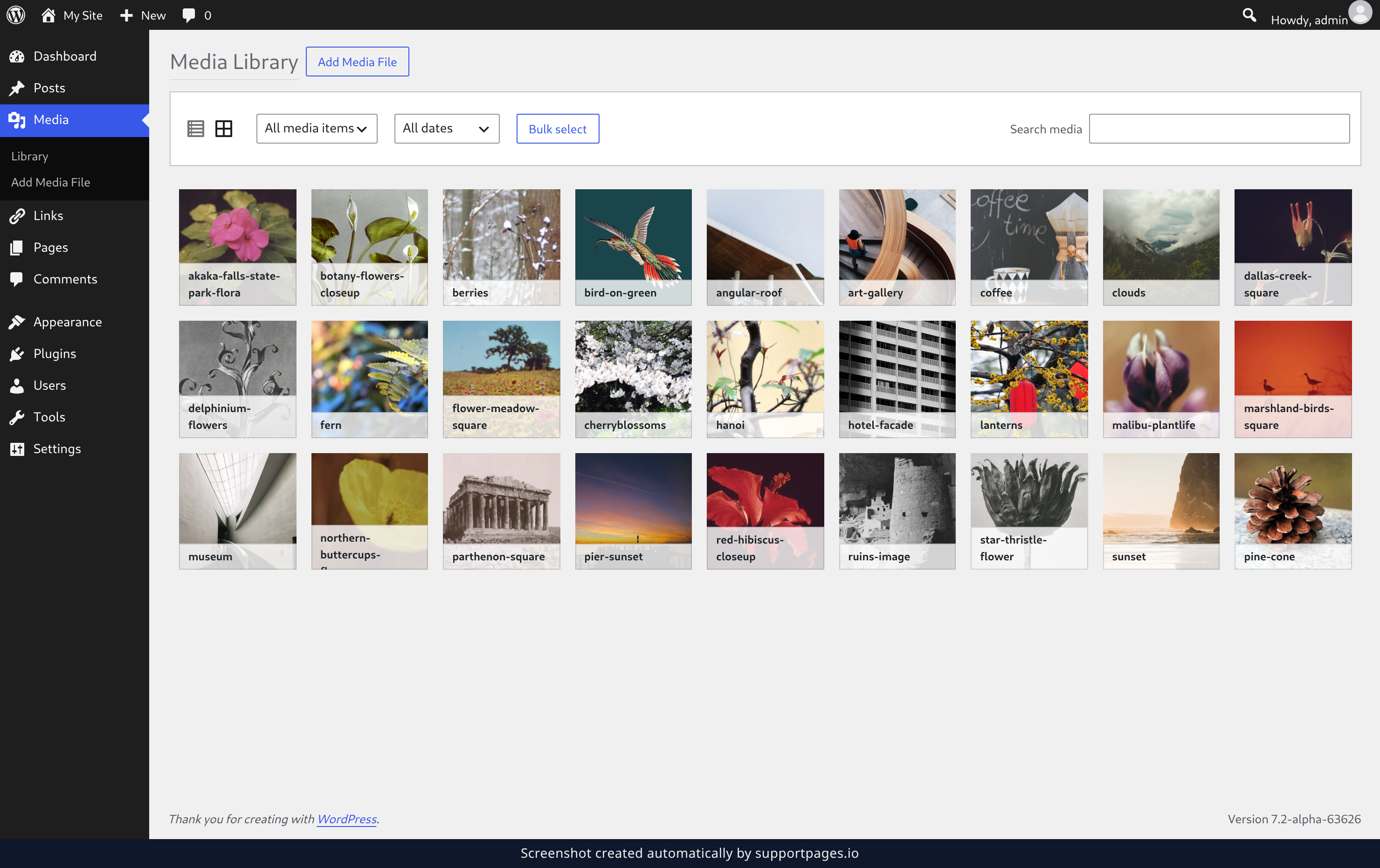The image size is (1380, 868).
Task: Open the red-hibiscus-closeup thumbnail
Action: click(765, 511)
